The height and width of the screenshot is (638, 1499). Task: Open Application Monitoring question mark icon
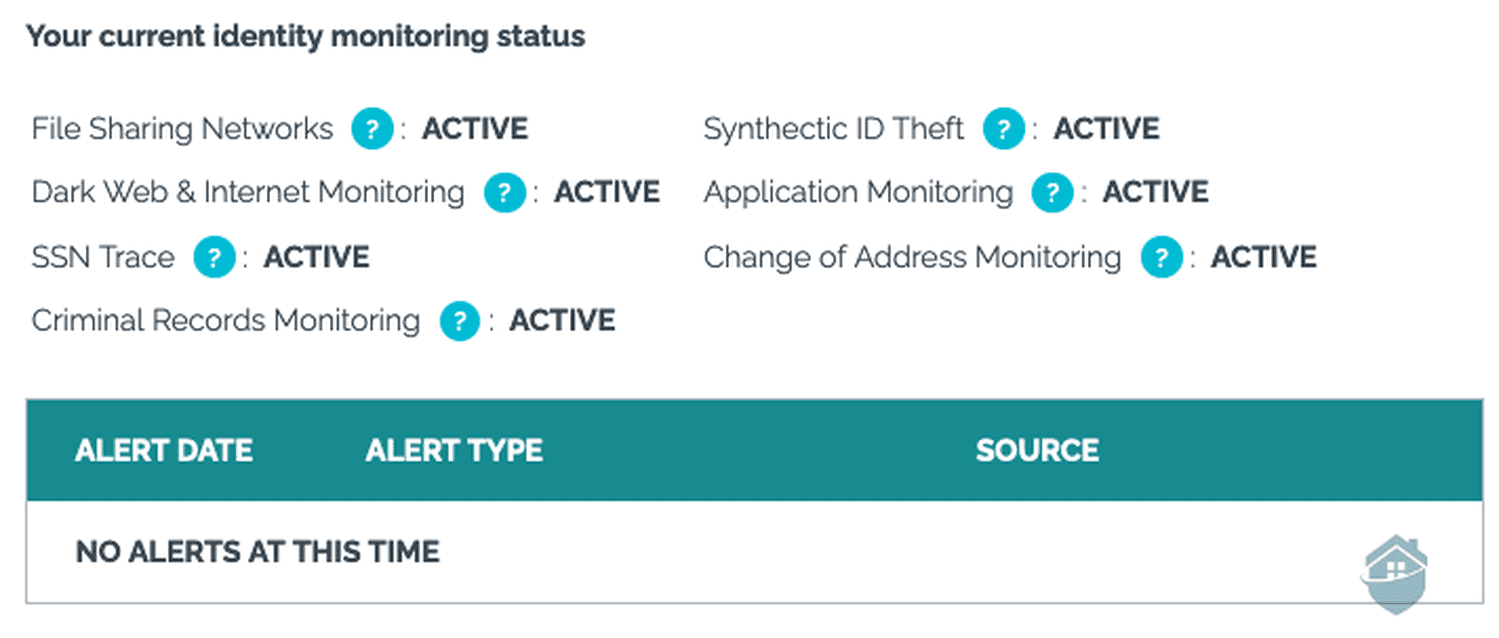(x=1052, y=193)
